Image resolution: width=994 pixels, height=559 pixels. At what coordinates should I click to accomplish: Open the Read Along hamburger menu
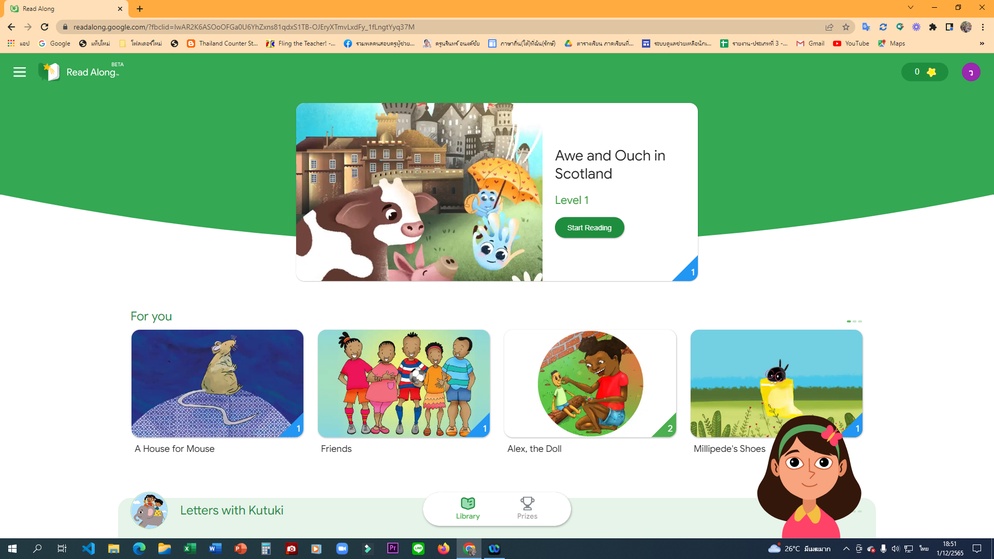[20, 72]
